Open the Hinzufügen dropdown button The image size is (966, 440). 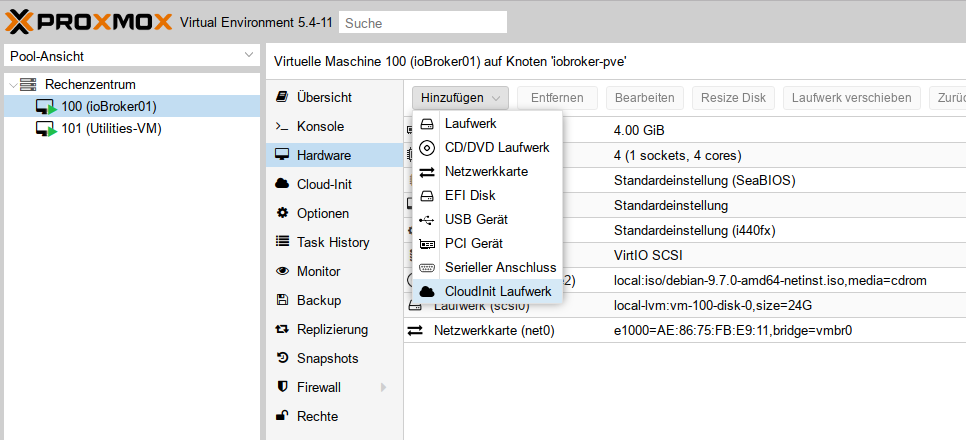(x=460, y=98)
